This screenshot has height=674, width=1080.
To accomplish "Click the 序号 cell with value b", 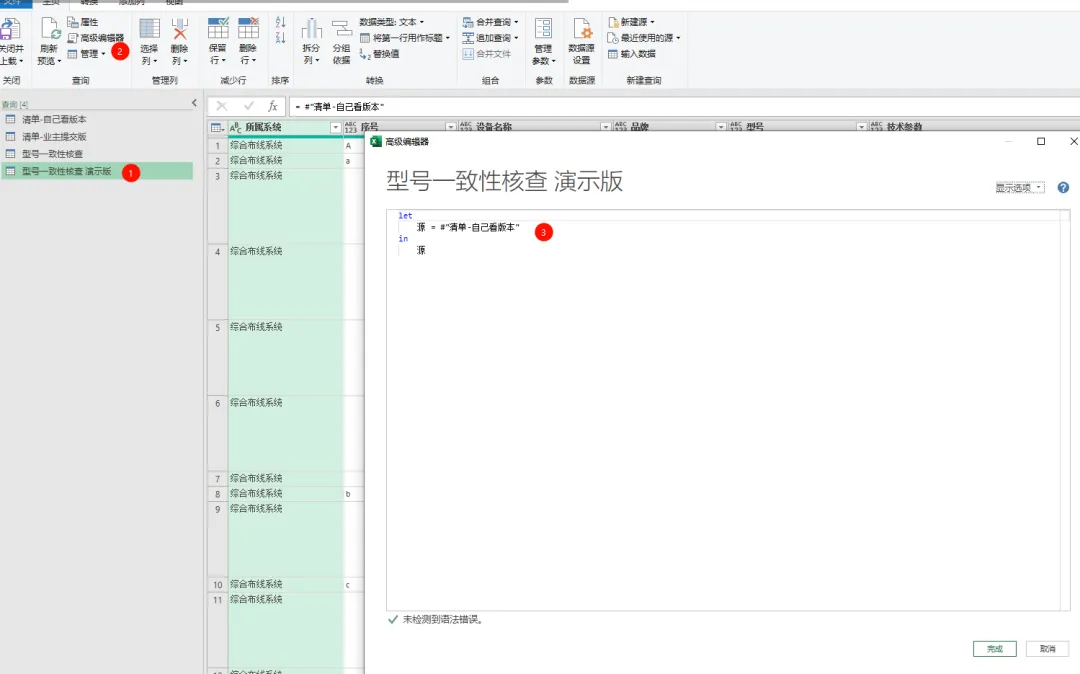I will click(x=353, y=494).
